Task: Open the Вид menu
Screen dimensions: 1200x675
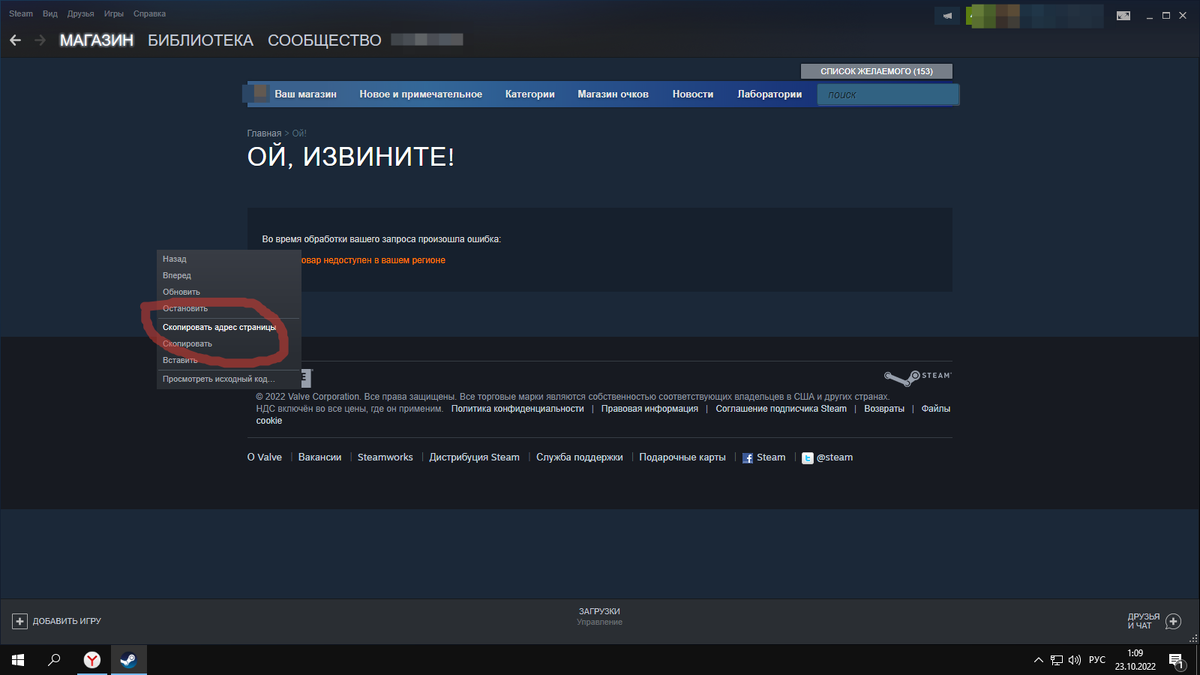Action: [x=50, y=14]
